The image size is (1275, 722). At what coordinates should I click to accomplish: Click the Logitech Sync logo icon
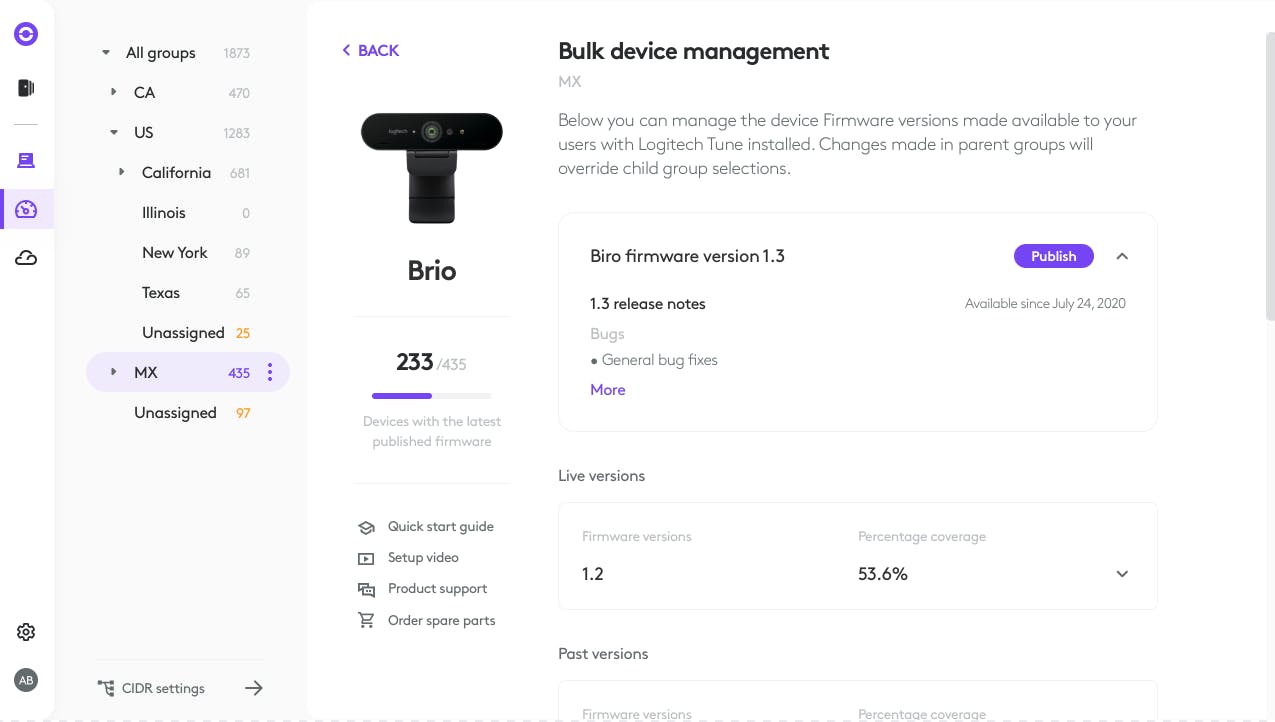[26, 34]
